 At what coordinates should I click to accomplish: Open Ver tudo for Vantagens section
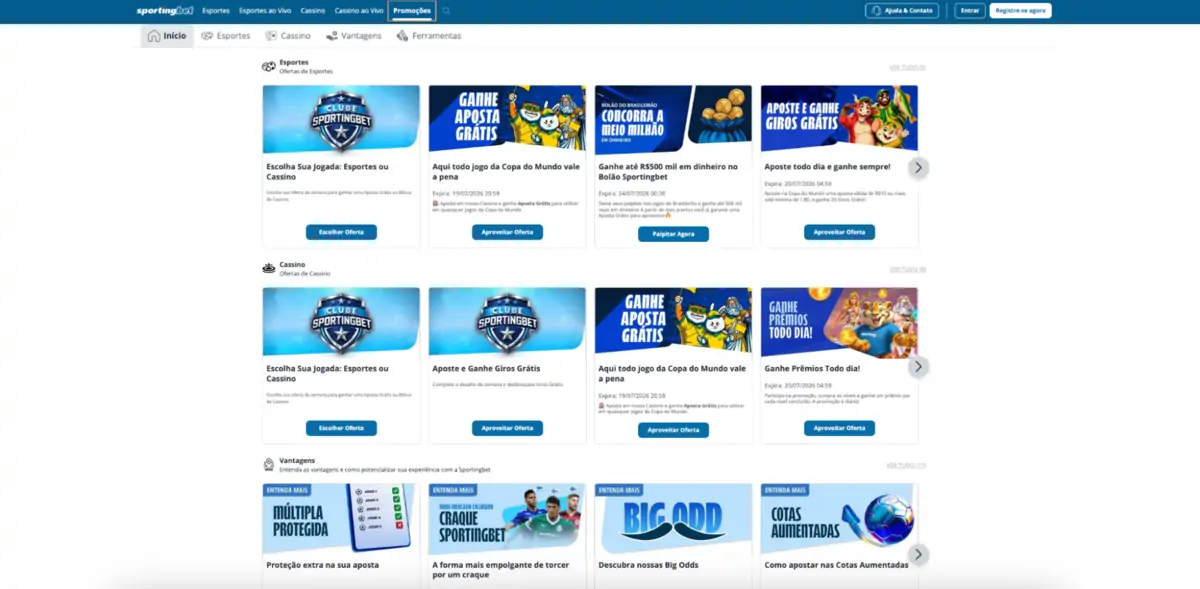[907, 465]
